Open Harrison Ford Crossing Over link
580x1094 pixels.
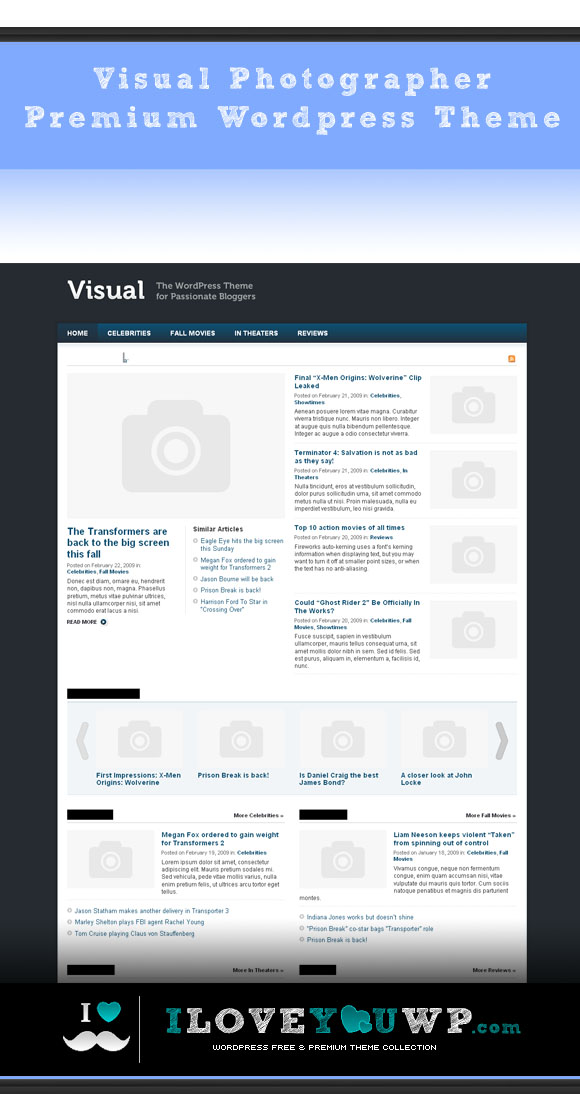(x=234, y=606)
